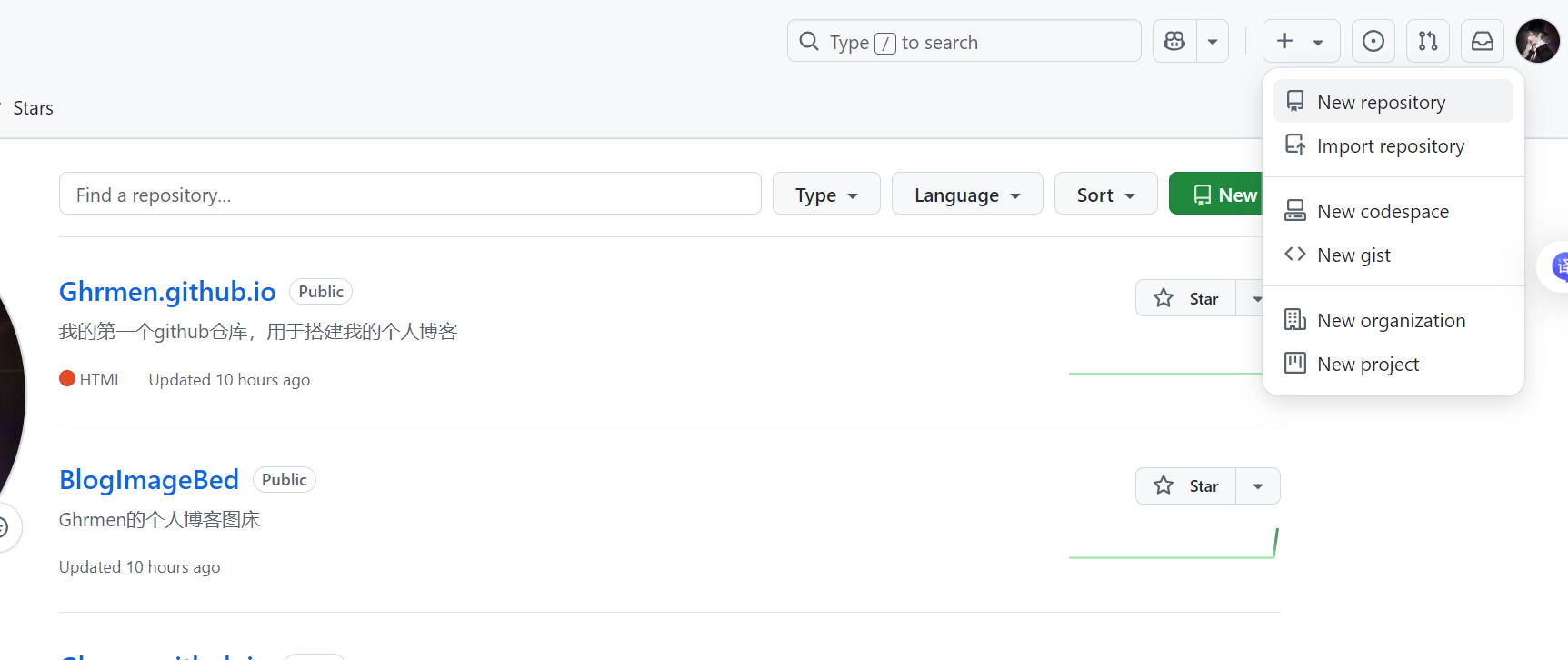Focus the 'Type / to search' field

click(964, 41)
